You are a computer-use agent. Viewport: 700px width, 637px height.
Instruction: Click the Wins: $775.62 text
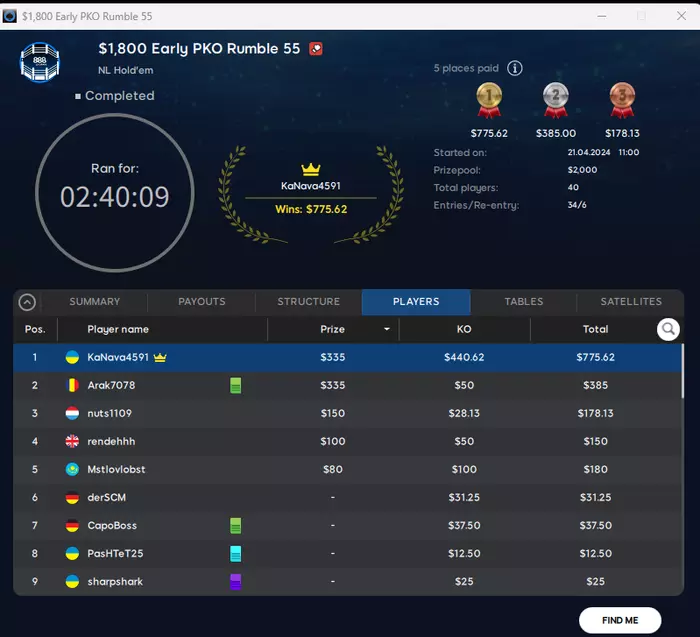(x=311, y=209)
